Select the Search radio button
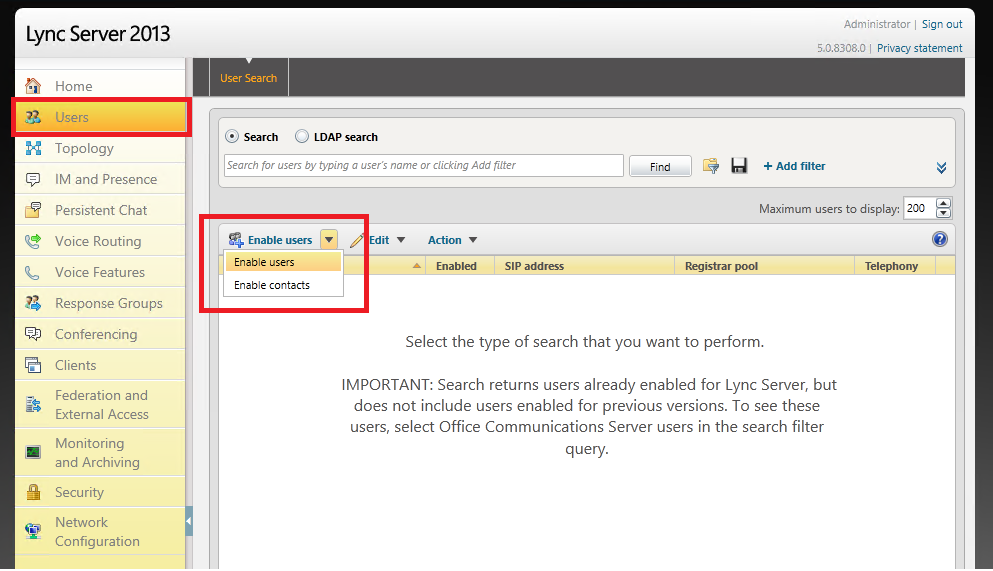993x571 pixels. point(232,137)
